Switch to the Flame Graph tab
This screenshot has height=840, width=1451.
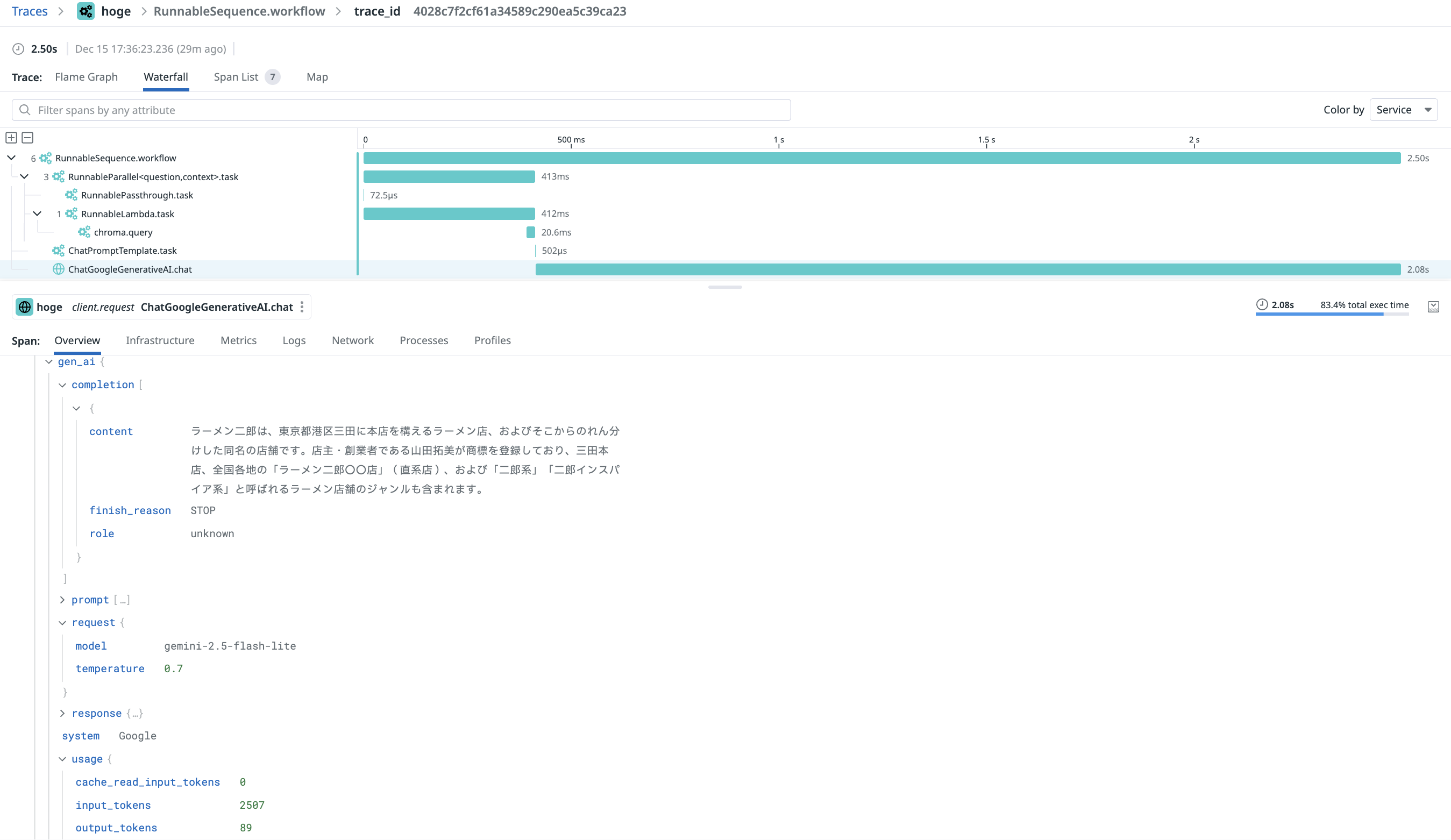(86, 76)
